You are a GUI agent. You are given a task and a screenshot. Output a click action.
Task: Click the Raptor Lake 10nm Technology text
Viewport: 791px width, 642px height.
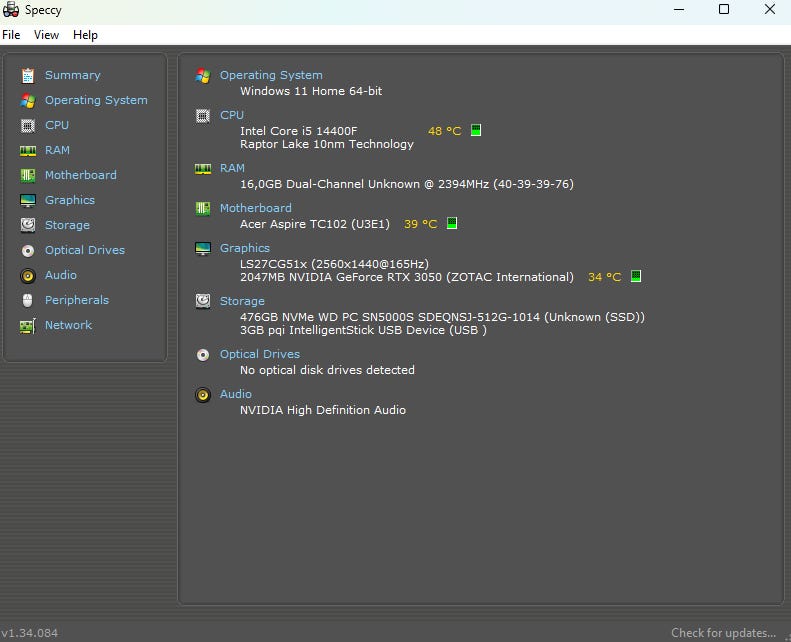tap(326, 144)
